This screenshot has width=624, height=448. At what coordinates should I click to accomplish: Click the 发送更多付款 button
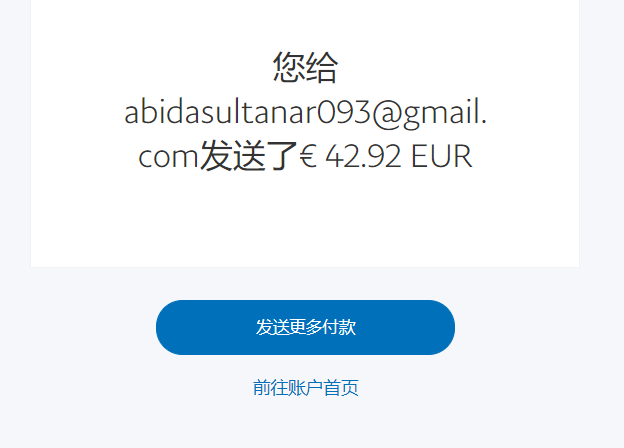click(305, 327)
